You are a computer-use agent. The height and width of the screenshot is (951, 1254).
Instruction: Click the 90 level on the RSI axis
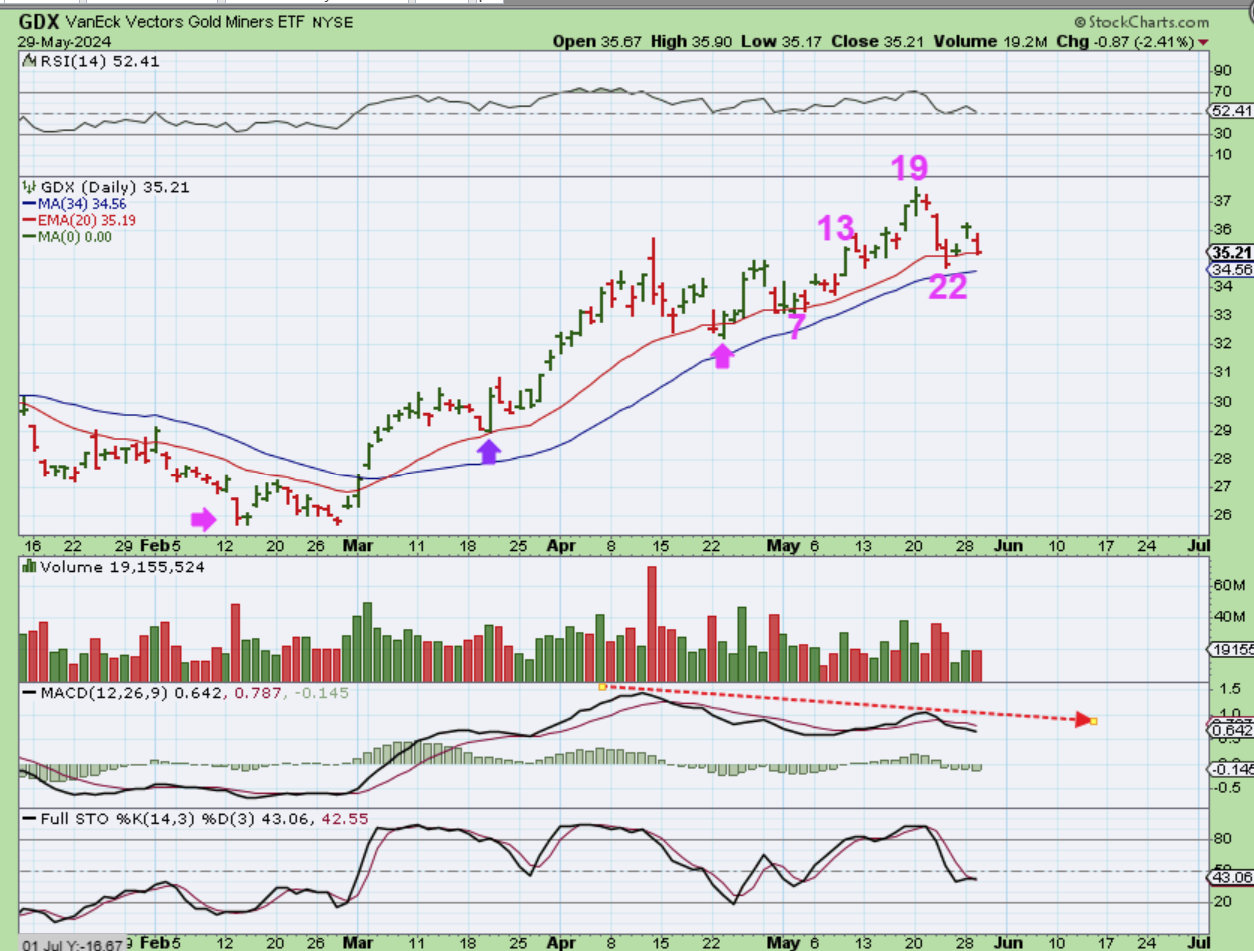point(1221,71)
